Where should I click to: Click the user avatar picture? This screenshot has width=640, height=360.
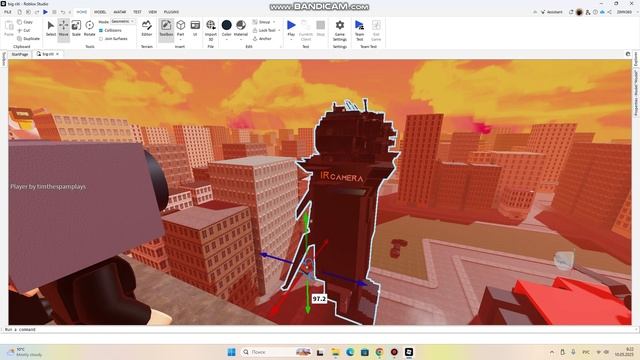(579, 12)
